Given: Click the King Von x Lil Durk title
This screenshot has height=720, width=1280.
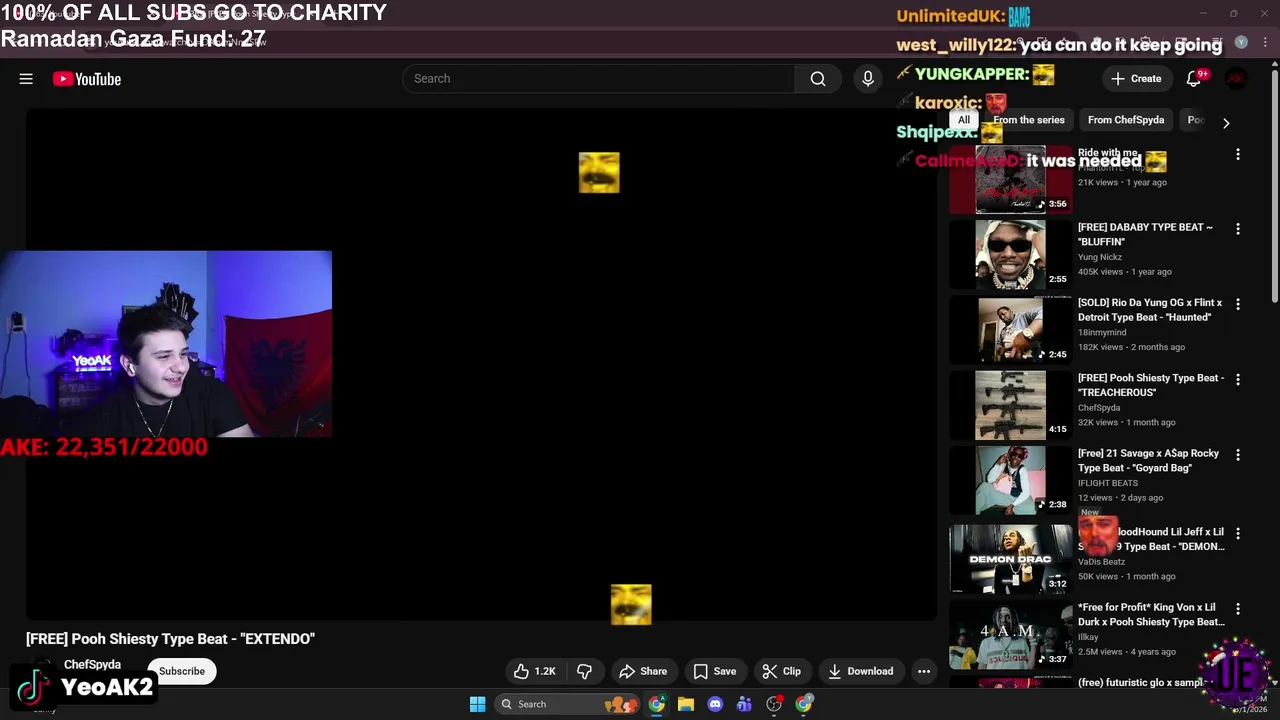Looking at the screenshot, I should click(1151, 614).
